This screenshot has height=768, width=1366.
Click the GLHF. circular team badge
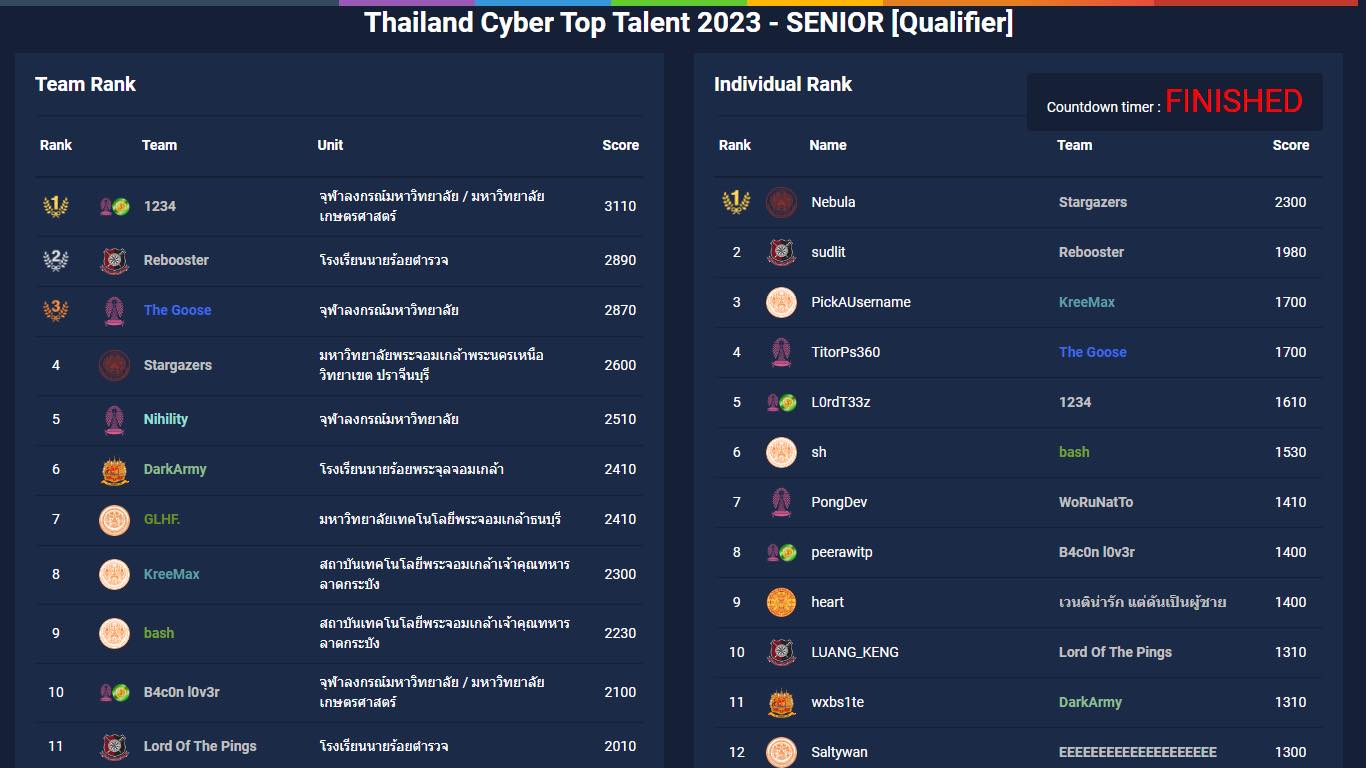coord(113,519)
